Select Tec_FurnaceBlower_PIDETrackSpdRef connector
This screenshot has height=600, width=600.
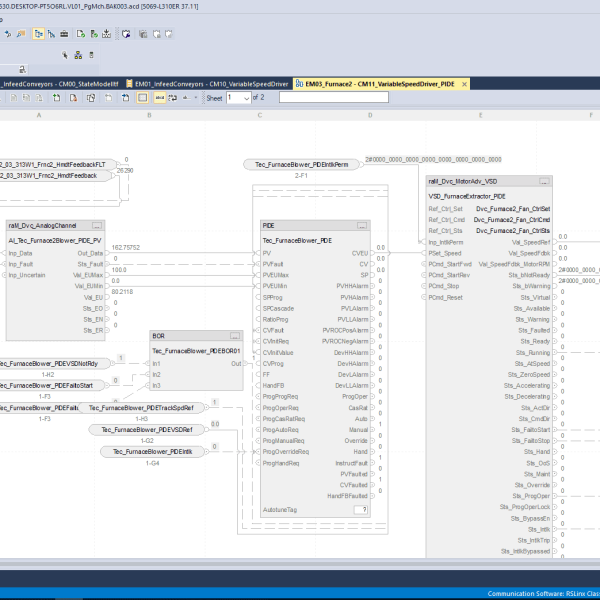(141, 408)
